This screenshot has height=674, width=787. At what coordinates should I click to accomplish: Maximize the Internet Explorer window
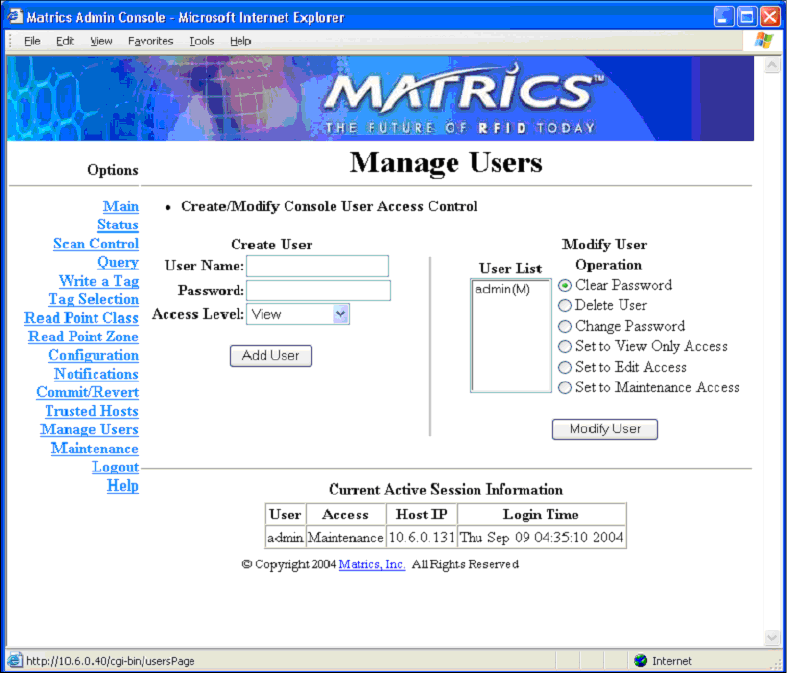[746, 17]
